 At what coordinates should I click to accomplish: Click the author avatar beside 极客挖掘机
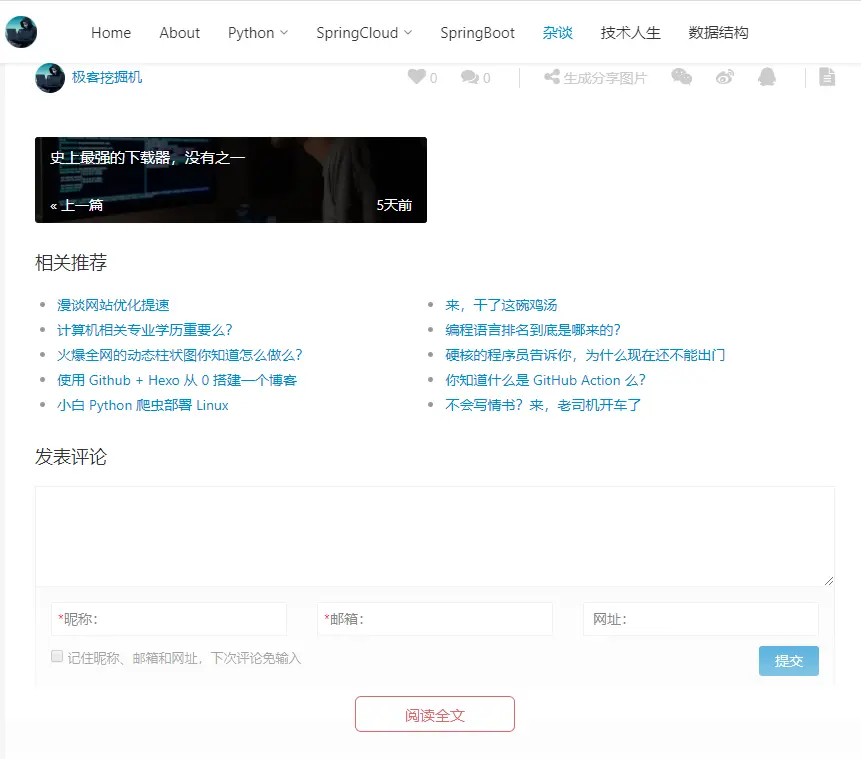coord(50,77)
